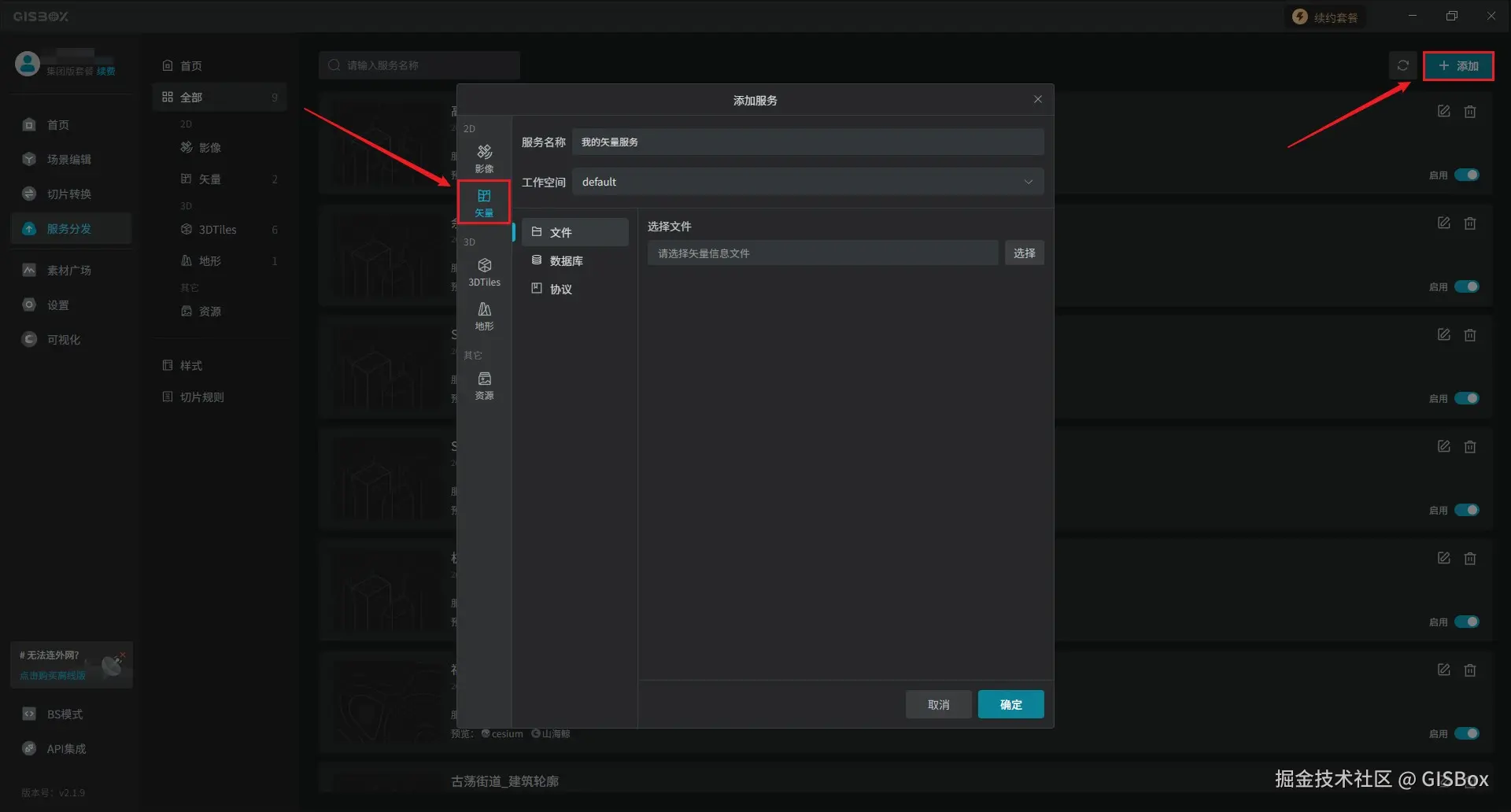Click the user avatar icon

pyautogui.click(x=28, y=64)
